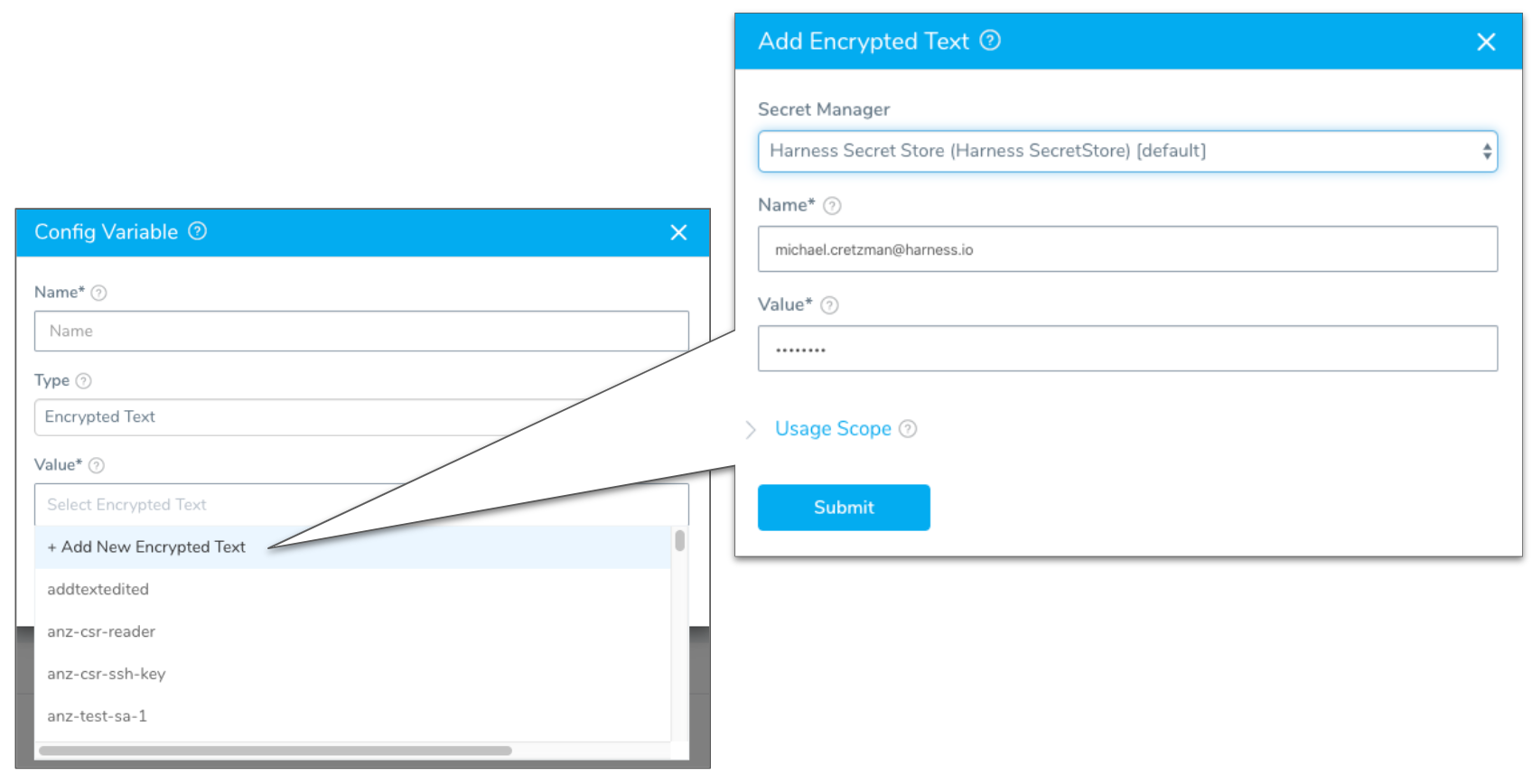The height and width of the screenshot is (784, 1532).
Task: Click the dropdown list horizontal scrollbar
Action: click(x=276, y=751)
